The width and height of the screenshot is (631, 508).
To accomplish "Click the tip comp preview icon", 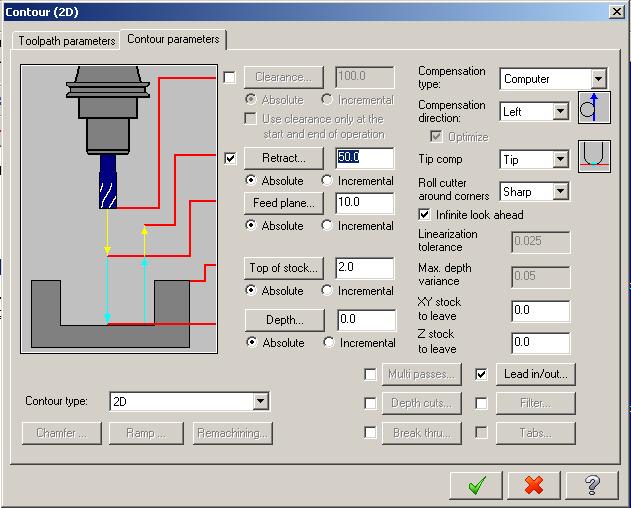I will pos(594,157).
